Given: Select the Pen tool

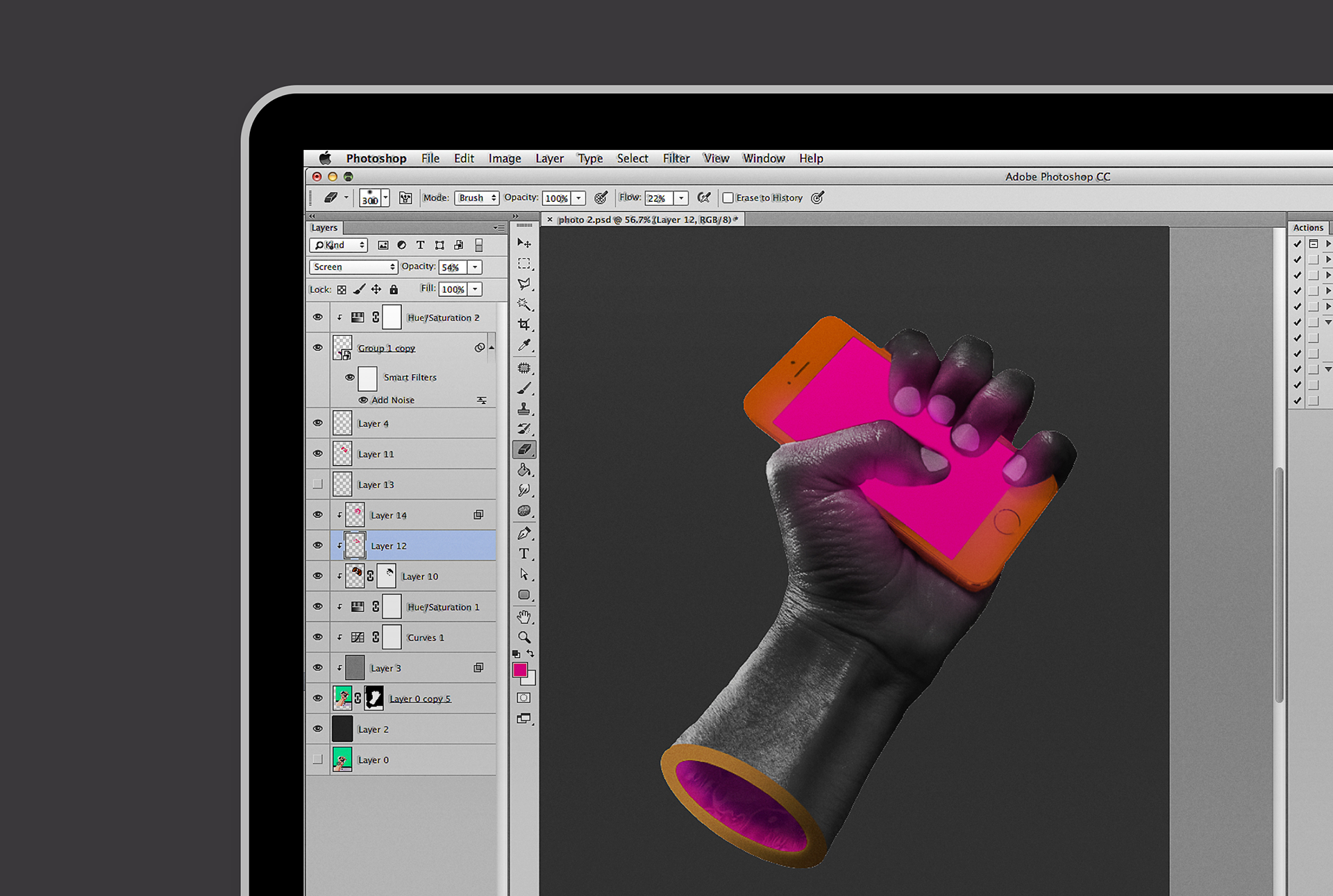Looking at the screenshot, I should click(524, 533).
